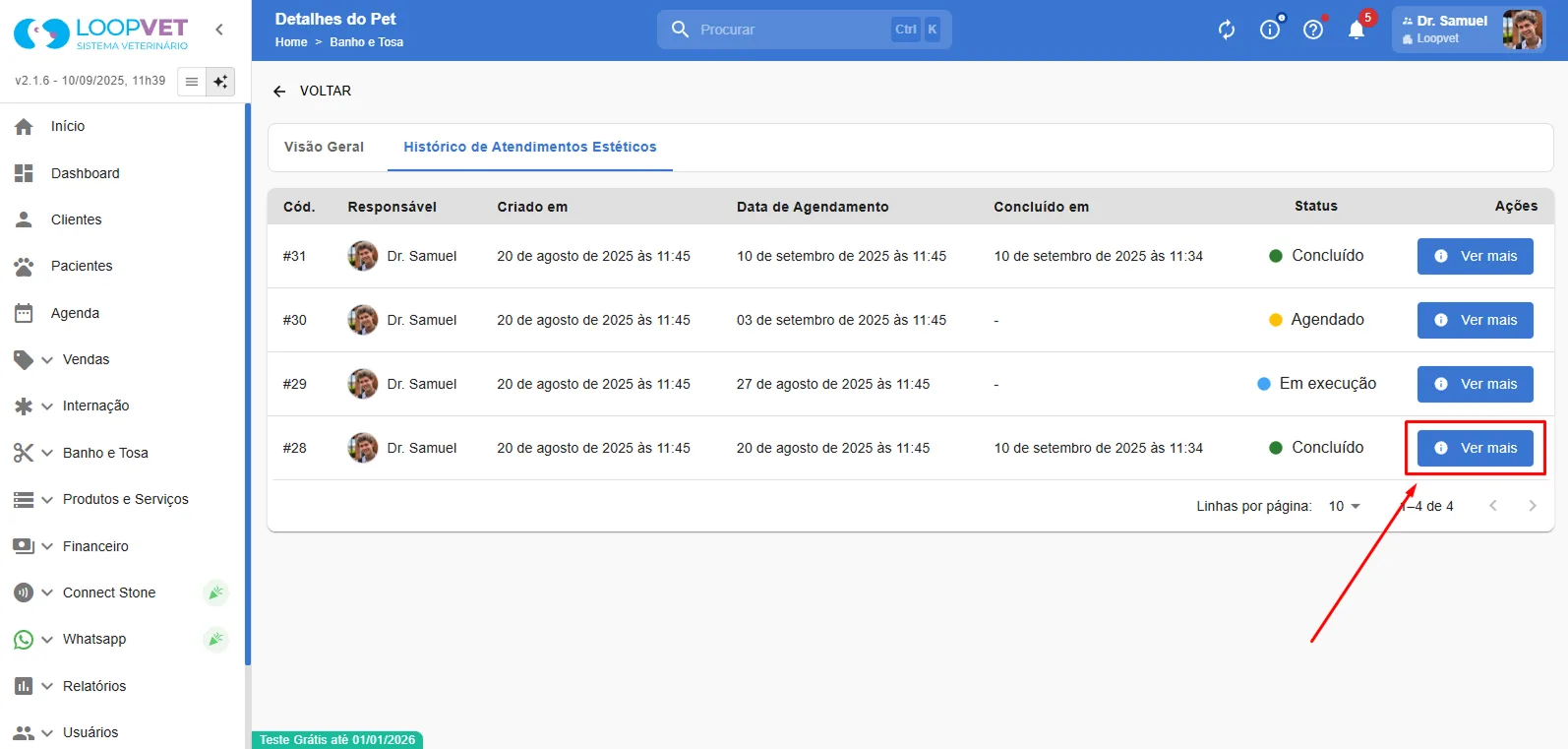Click the info circle icon in header

[x=1270, y=30]
